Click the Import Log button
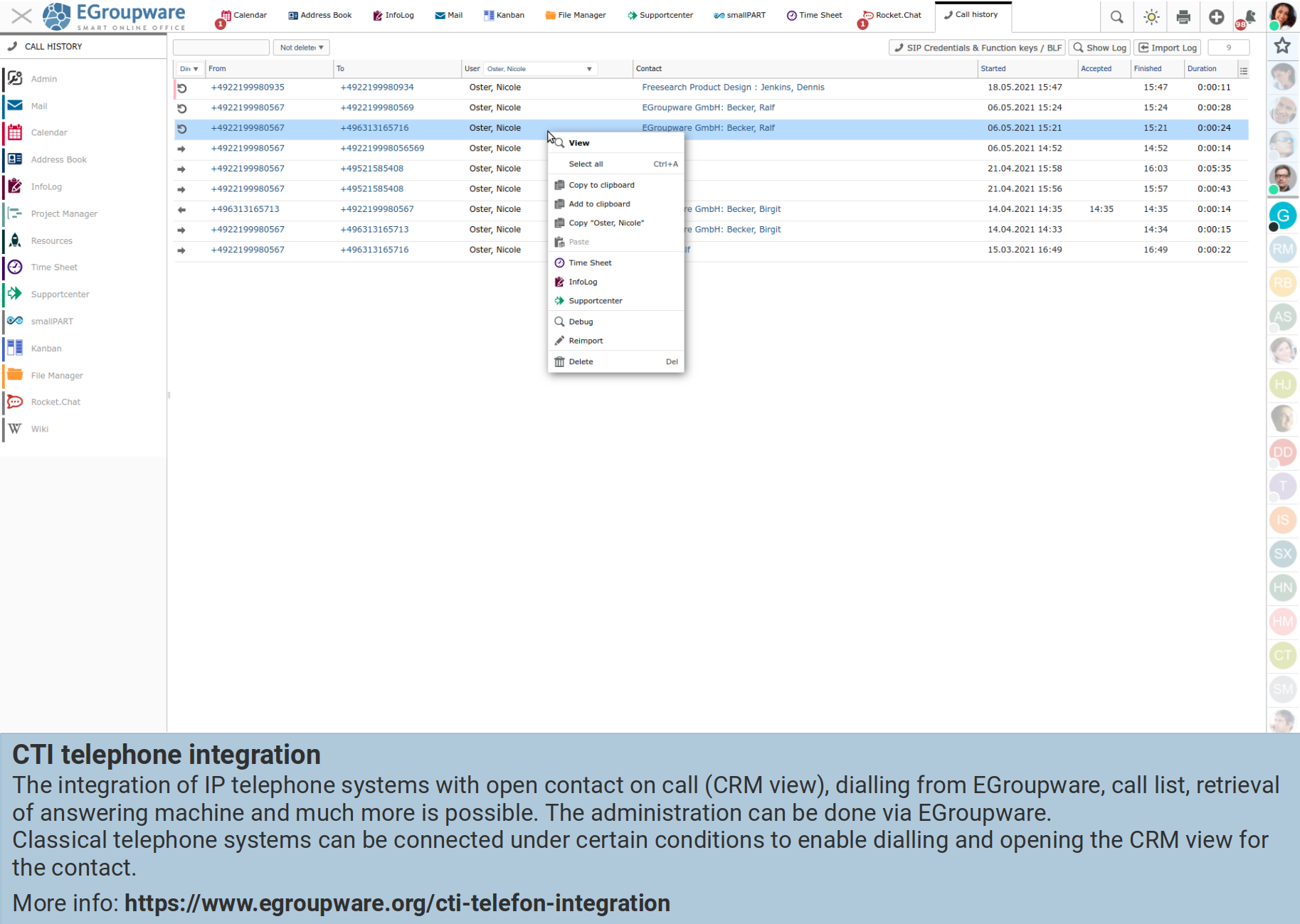 coord(1167,48)
